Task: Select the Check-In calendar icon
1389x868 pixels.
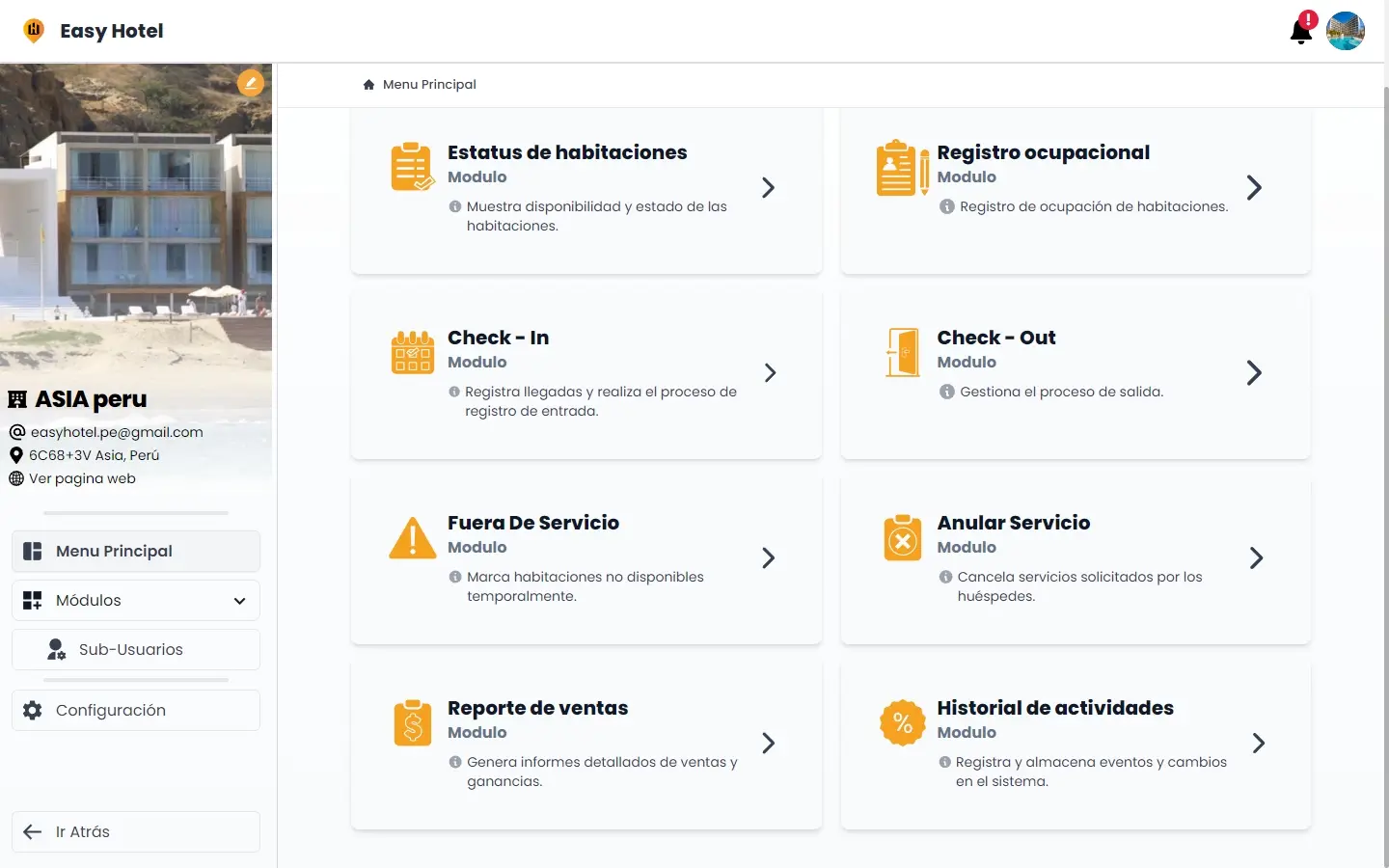Action: pyautogui.click(x=412, y=352)
